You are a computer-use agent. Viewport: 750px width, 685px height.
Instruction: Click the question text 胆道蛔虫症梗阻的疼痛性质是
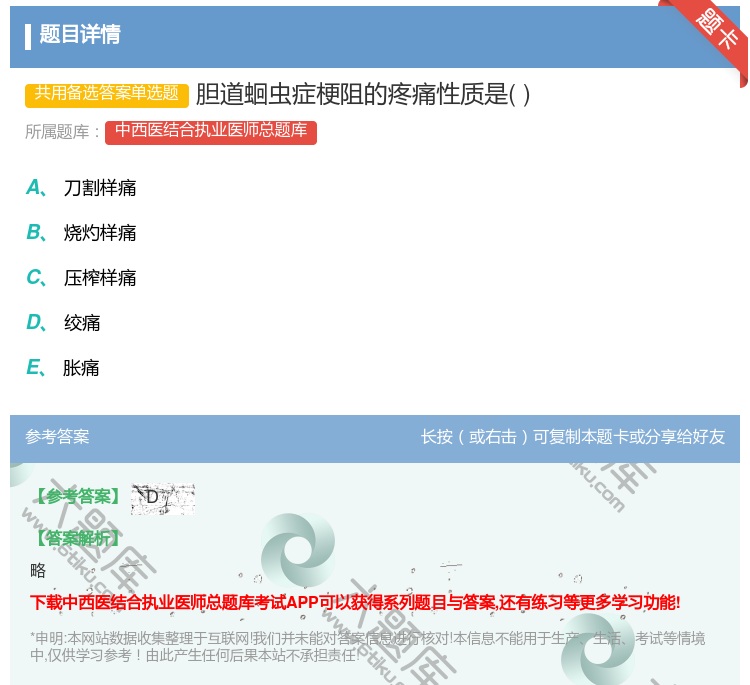[363, 94]
